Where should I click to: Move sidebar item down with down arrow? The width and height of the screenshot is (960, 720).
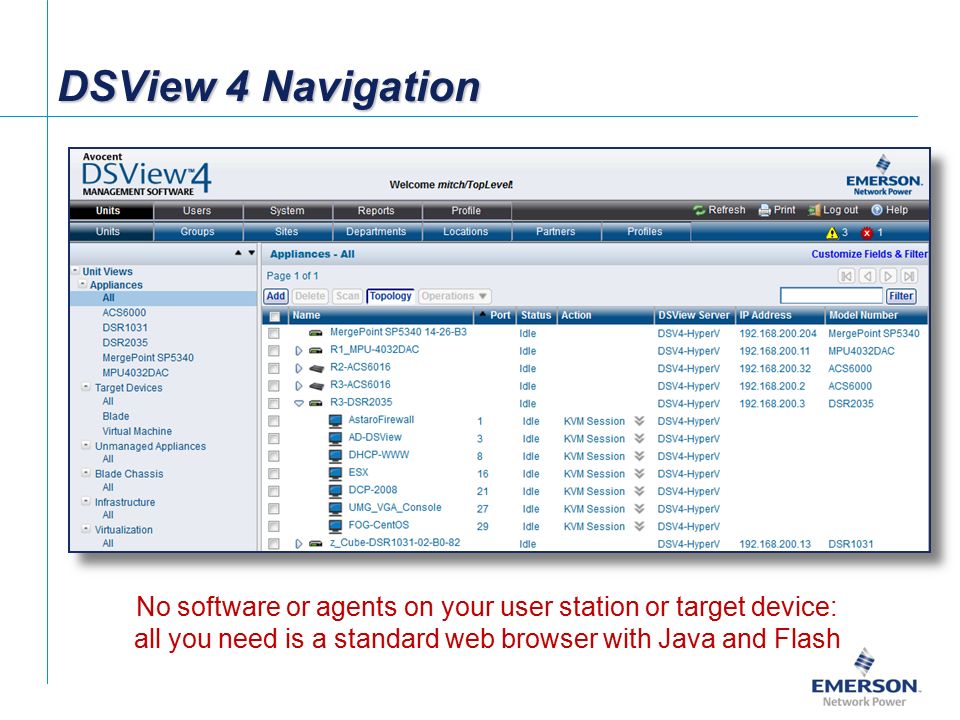(x=252, y=253)
